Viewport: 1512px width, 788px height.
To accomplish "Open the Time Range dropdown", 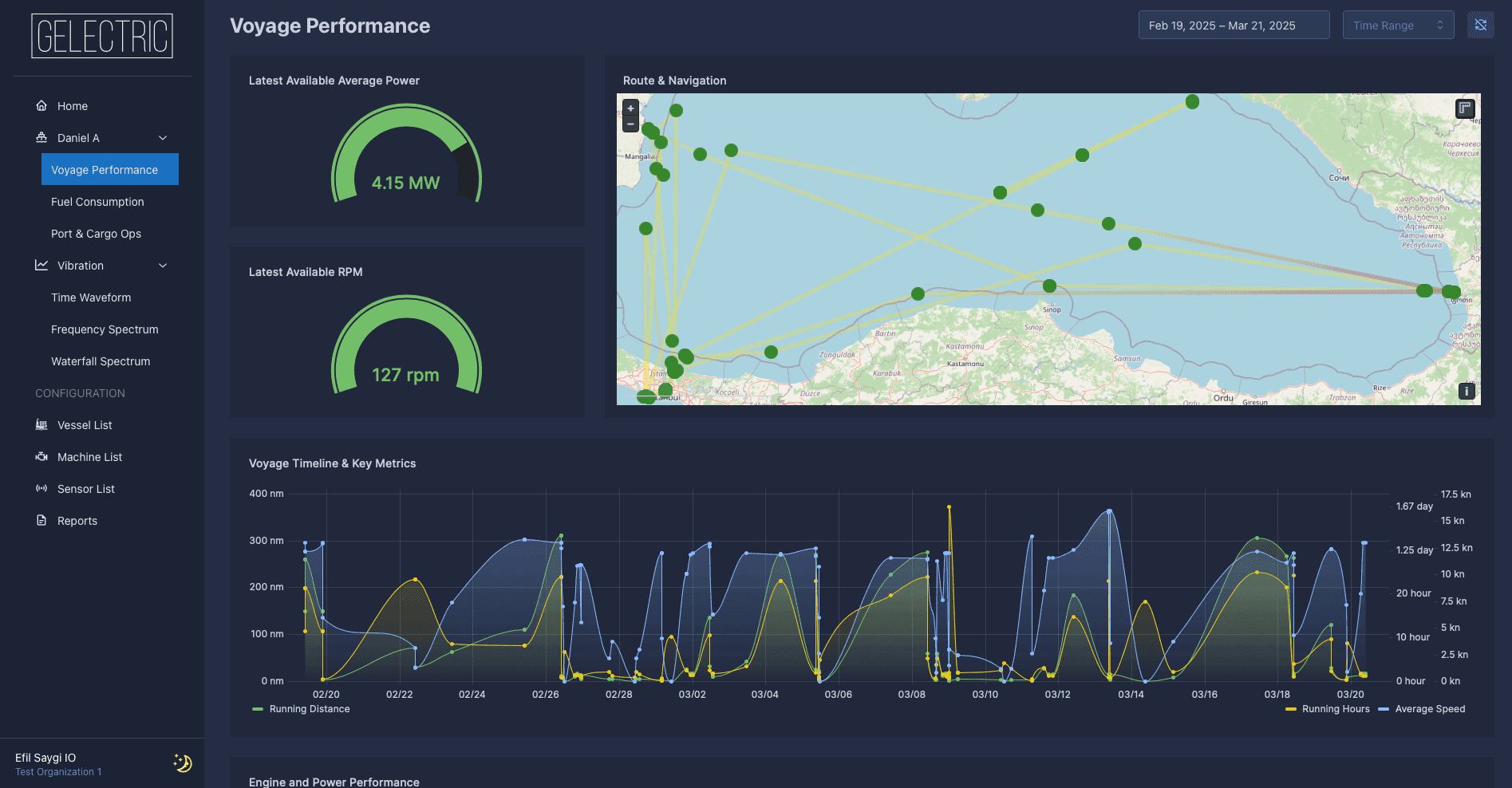I will [x=1398, y=25].
